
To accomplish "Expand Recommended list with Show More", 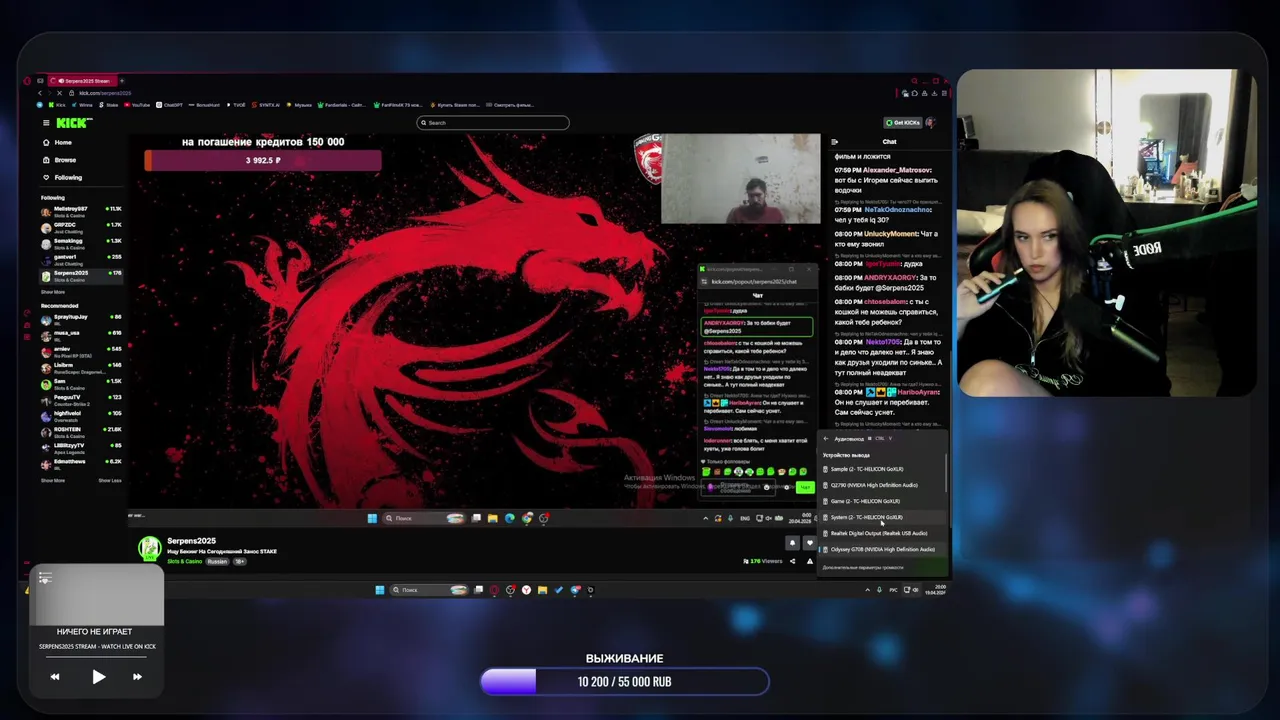I will point(52,480).
